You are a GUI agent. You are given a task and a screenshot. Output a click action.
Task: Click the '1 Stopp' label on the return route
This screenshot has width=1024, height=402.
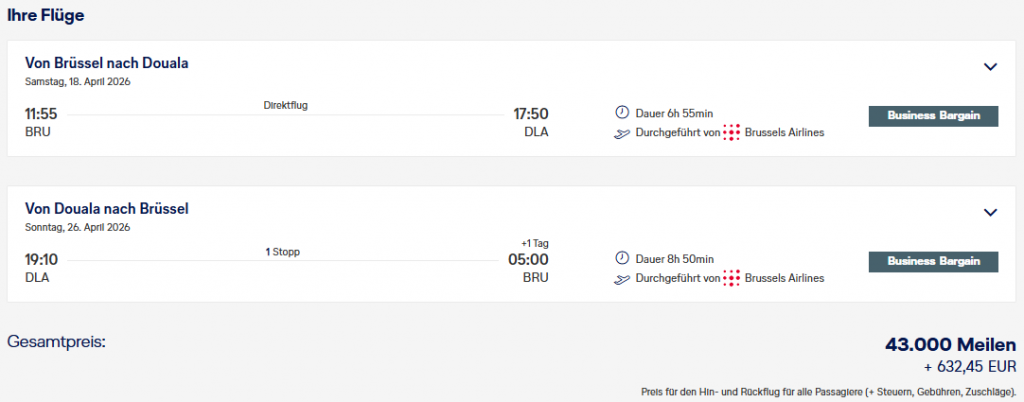(x=282, y=252)
